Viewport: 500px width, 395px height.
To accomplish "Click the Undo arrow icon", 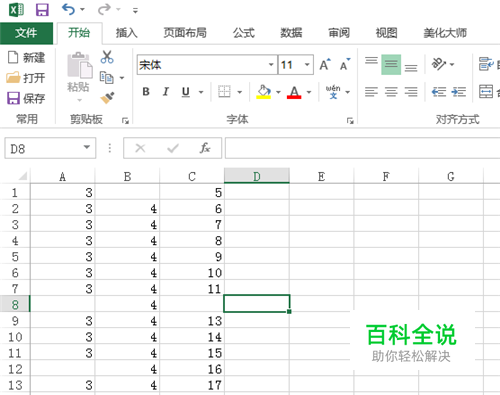I will coord(68,9).
